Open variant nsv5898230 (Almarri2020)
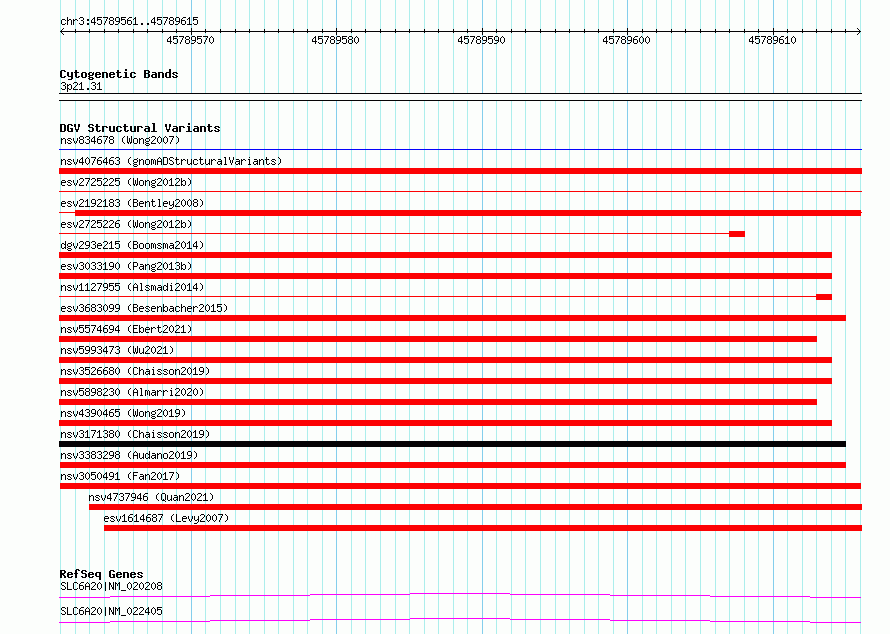 (x=132, y=393)
